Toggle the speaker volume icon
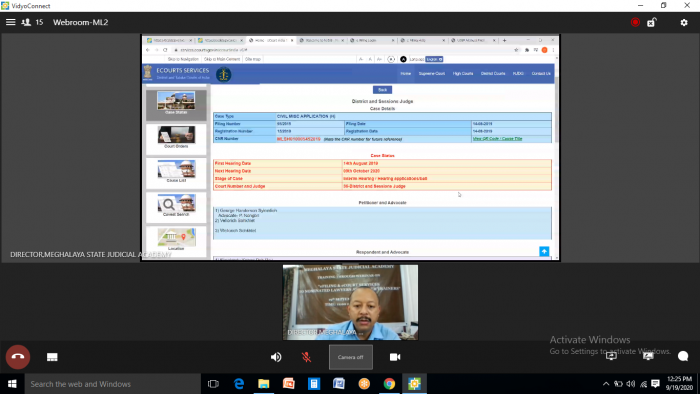The height and width of the screenshot is (394, 700). tap(276, 357)
